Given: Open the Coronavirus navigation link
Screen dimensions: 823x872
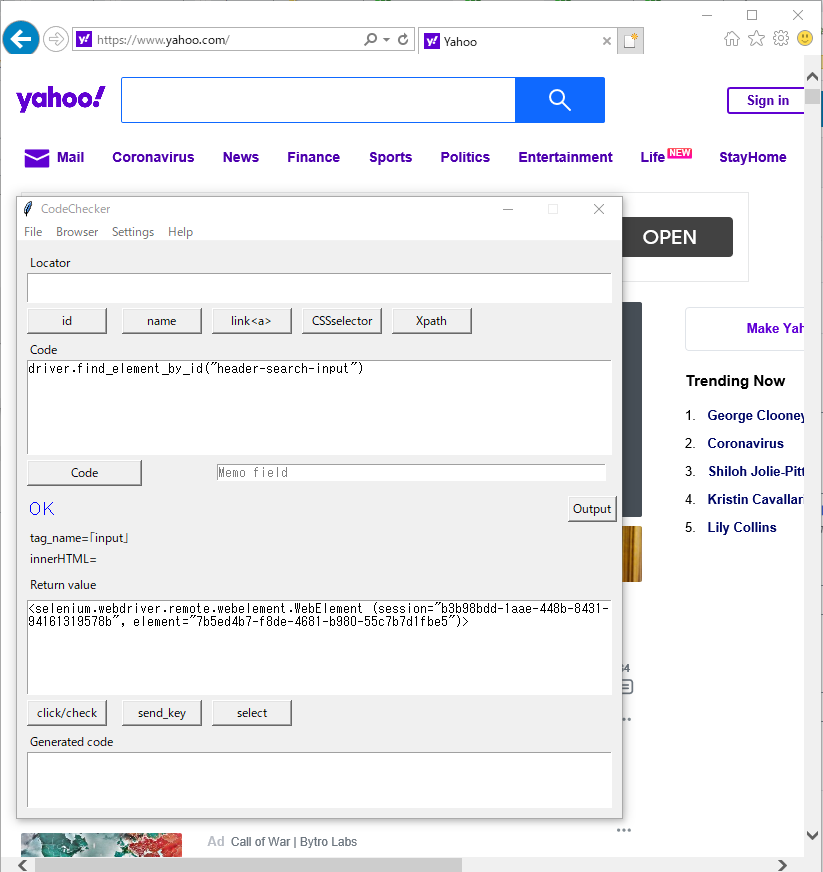Looking at the screenshot, I should tap(153, 157).
